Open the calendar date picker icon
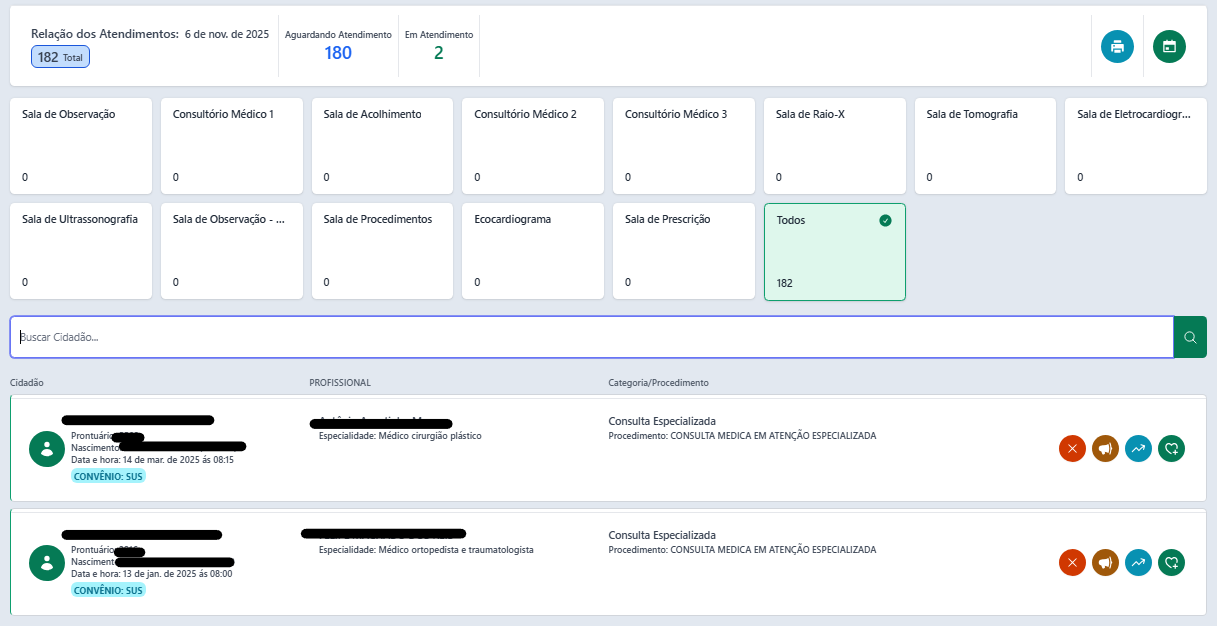 click(1169, 46)
